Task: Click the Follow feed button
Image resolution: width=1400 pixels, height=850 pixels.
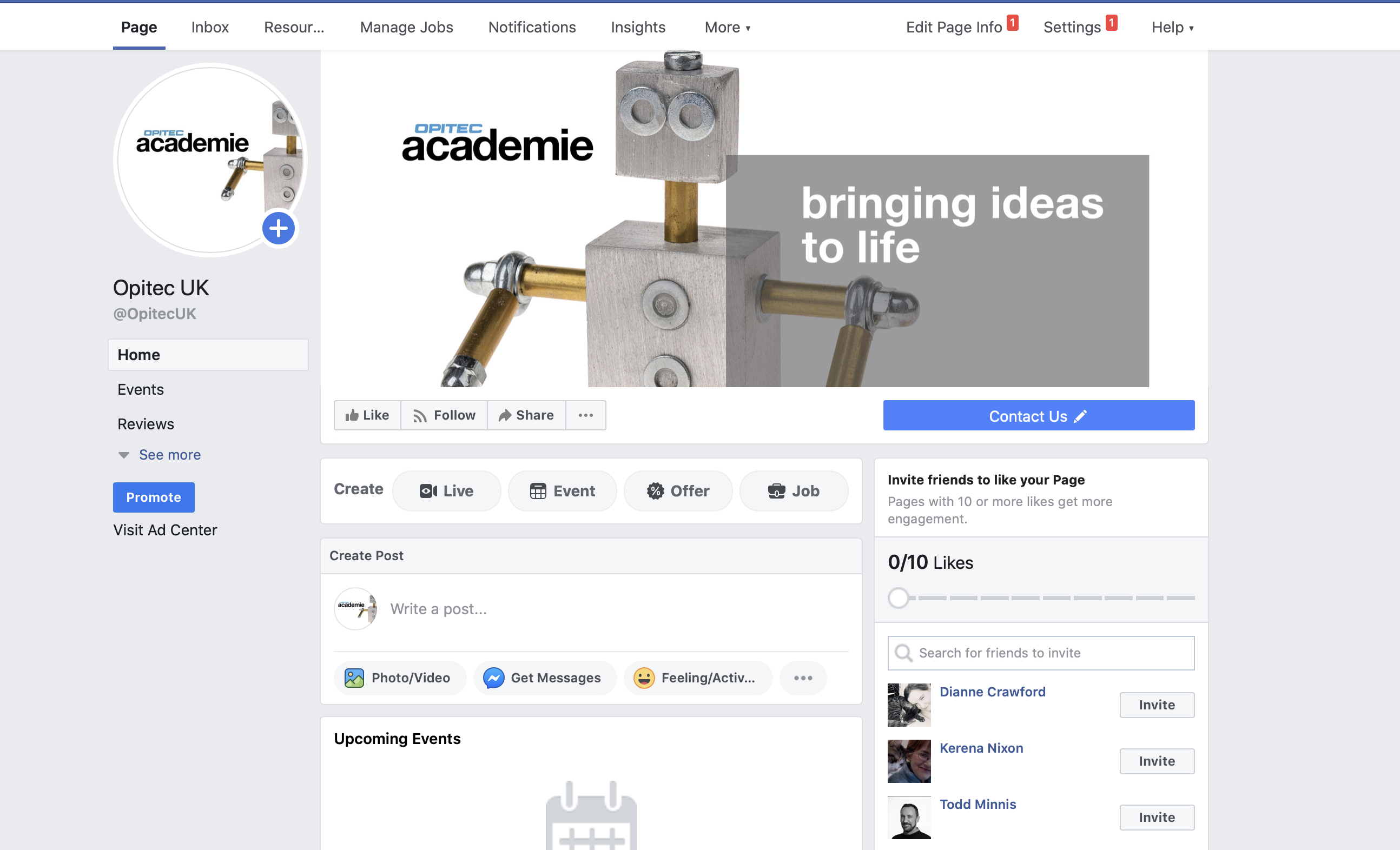Action: click(444, 415)
